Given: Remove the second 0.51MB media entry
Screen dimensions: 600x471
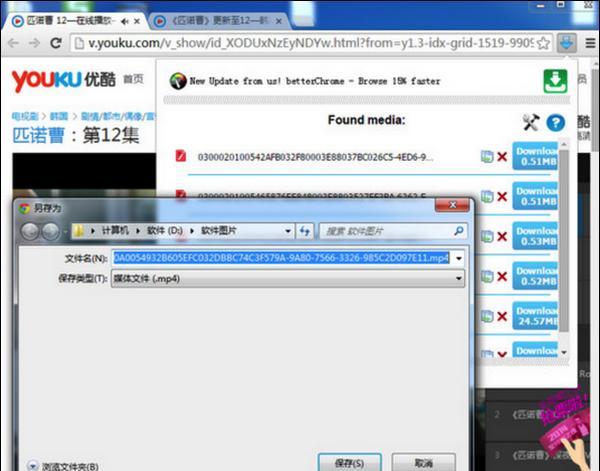Looking at the screenshot, I should (502, 197).
